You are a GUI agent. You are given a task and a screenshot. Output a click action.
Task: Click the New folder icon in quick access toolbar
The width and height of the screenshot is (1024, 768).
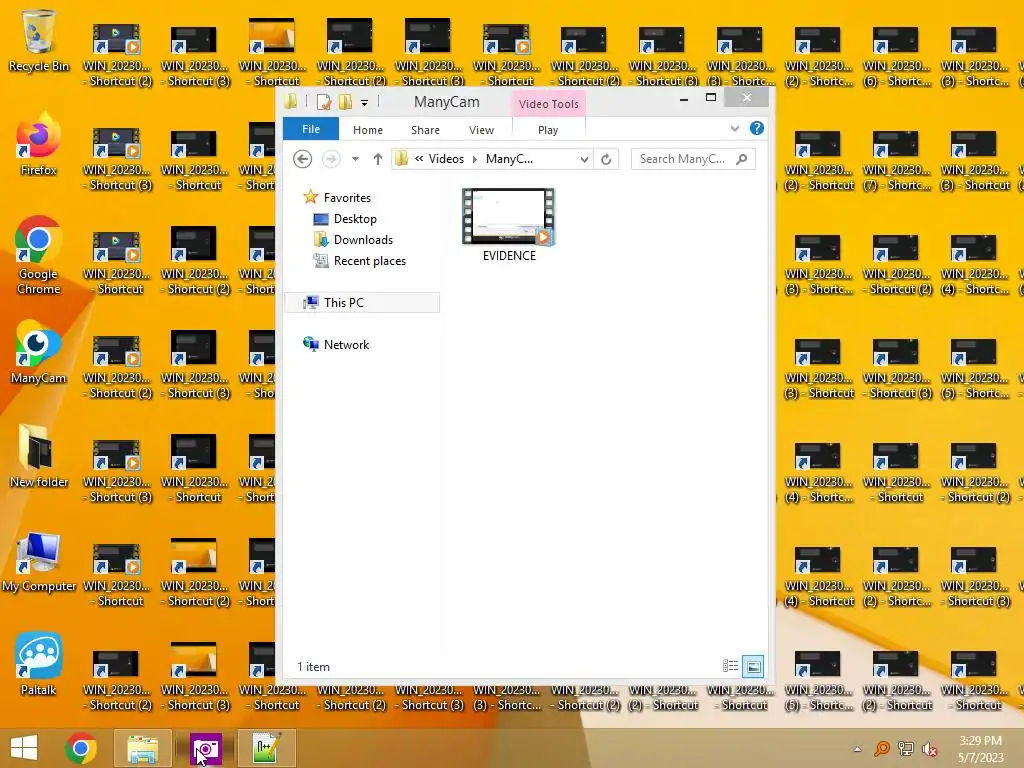click(345, 102)
